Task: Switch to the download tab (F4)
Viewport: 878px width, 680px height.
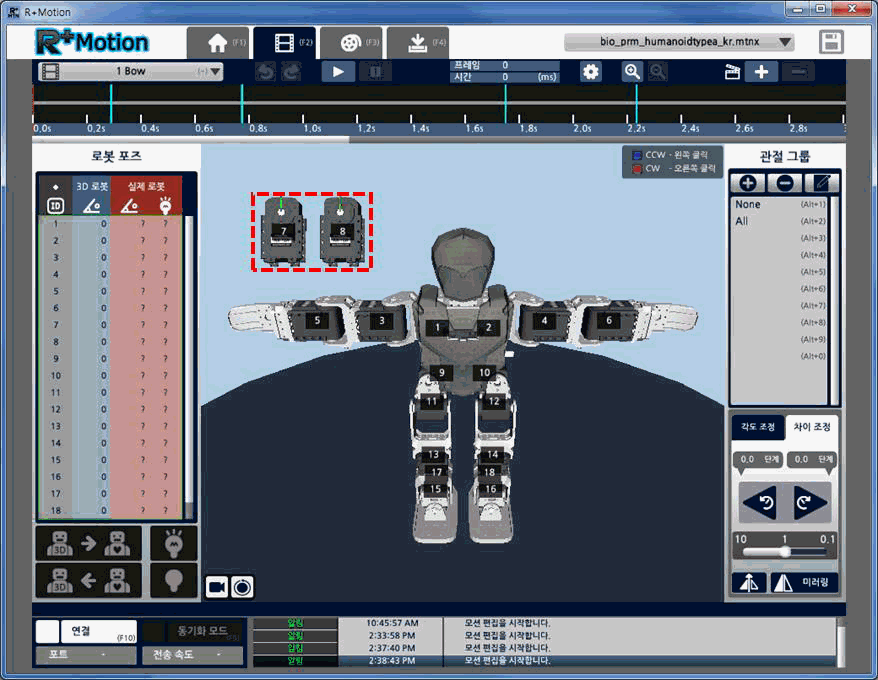Action: 416,43
